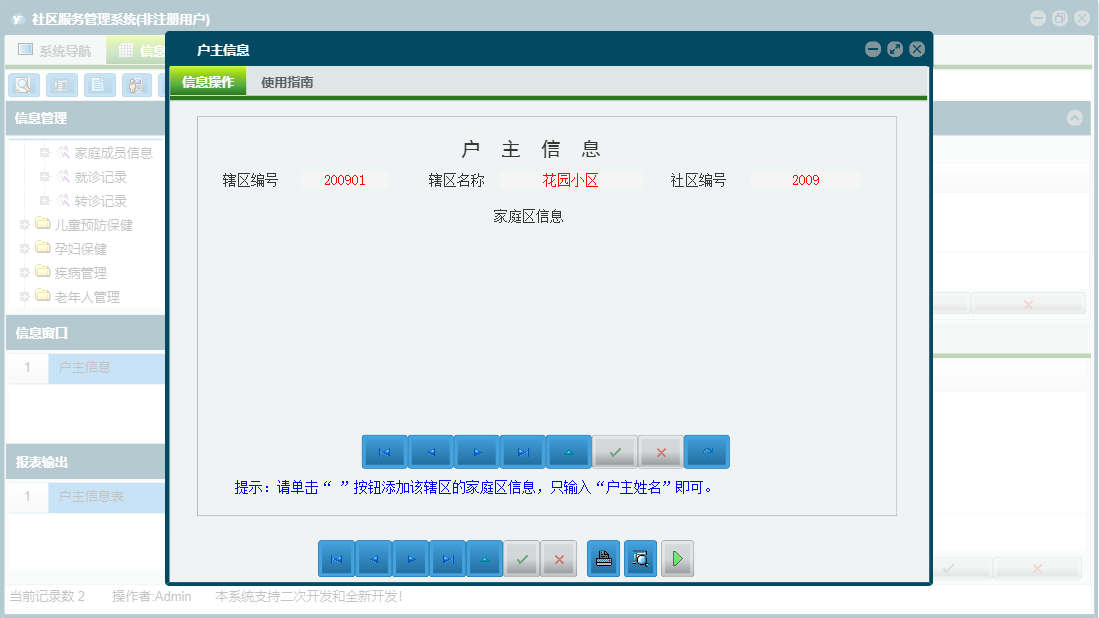Expand the 儿童预防保健 folder node
Image resolution: width=1099 pixels, height=618 pixels.
pyautogui.click(x=24, y=224)
